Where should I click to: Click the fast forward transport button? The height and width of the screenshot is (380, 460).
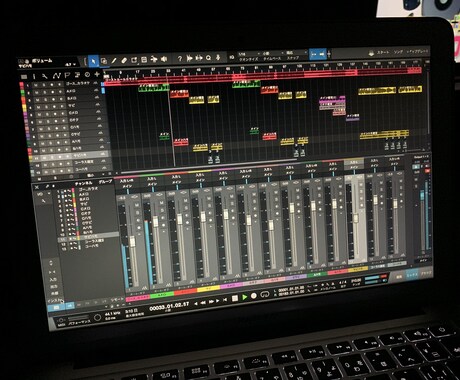click(x=211, y=301)
